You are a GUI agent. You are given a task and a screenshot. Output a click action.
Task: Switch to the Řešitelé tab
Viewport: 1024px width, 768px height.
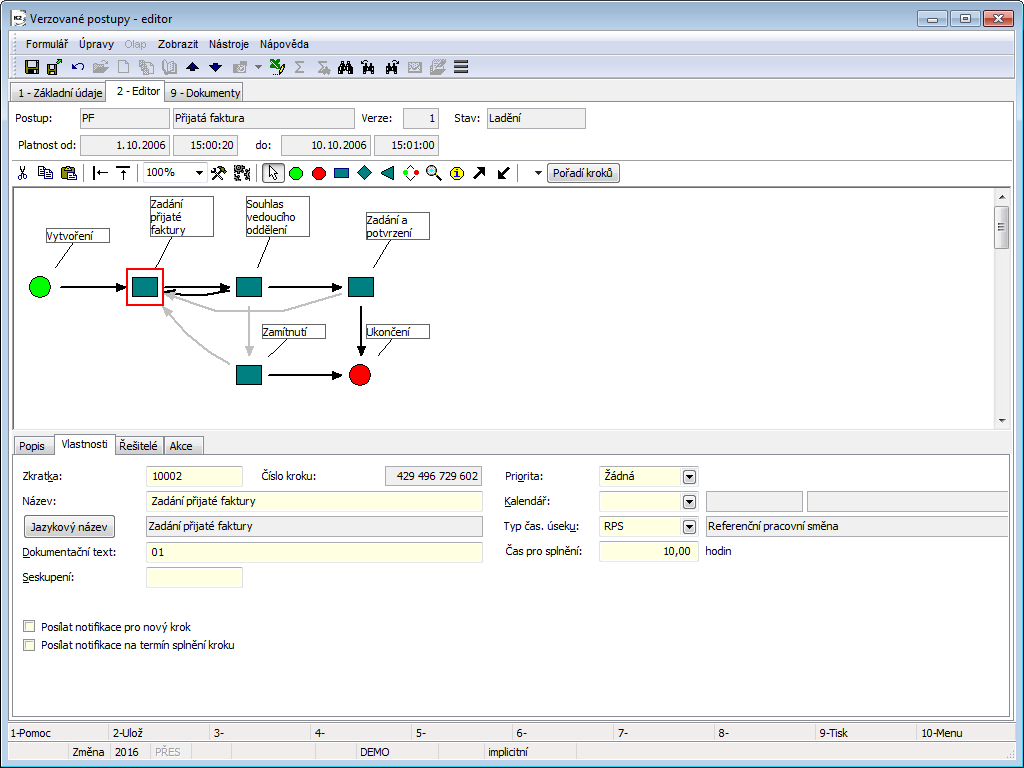139,446
